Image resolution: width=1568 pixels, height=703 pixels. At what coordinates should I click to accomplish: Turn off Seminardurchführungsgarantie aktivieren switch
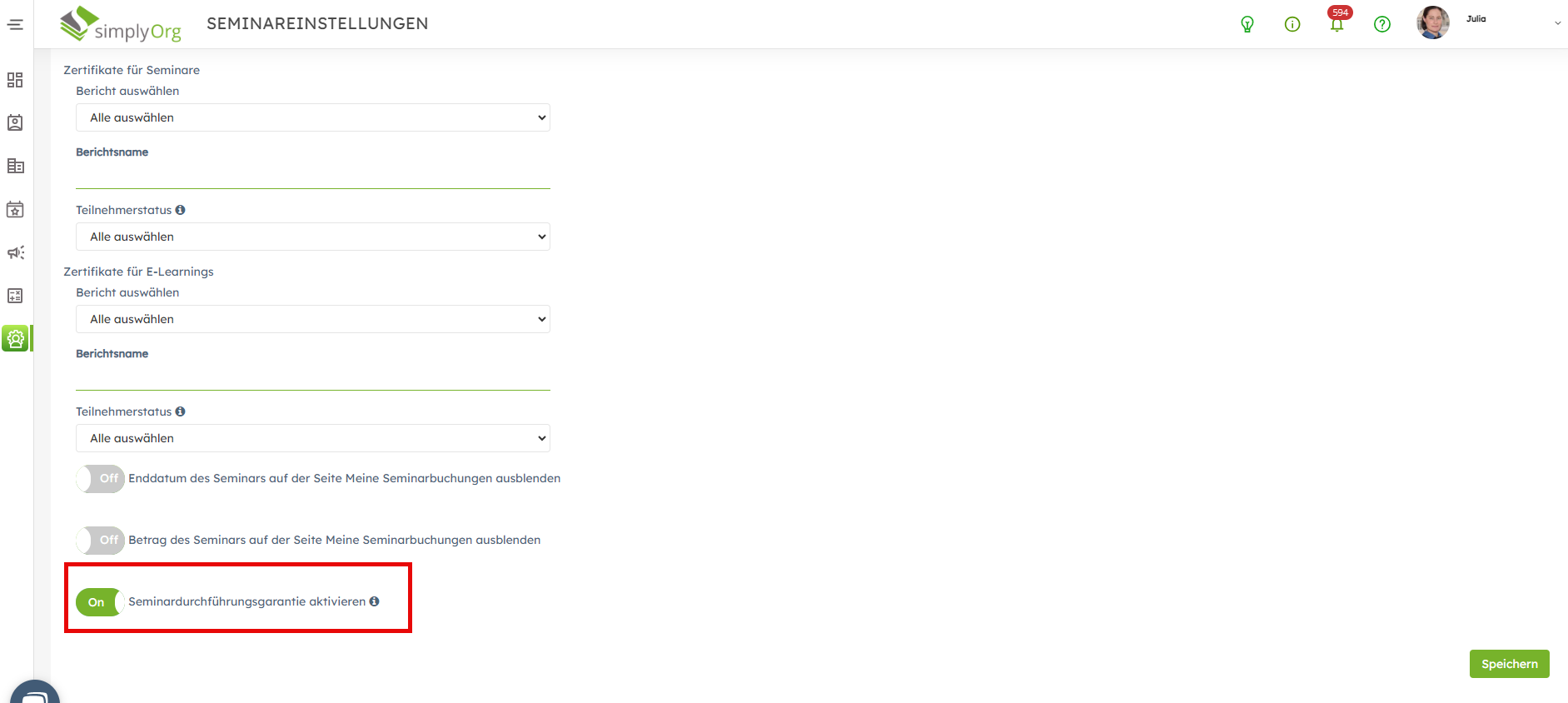point(100,602)
